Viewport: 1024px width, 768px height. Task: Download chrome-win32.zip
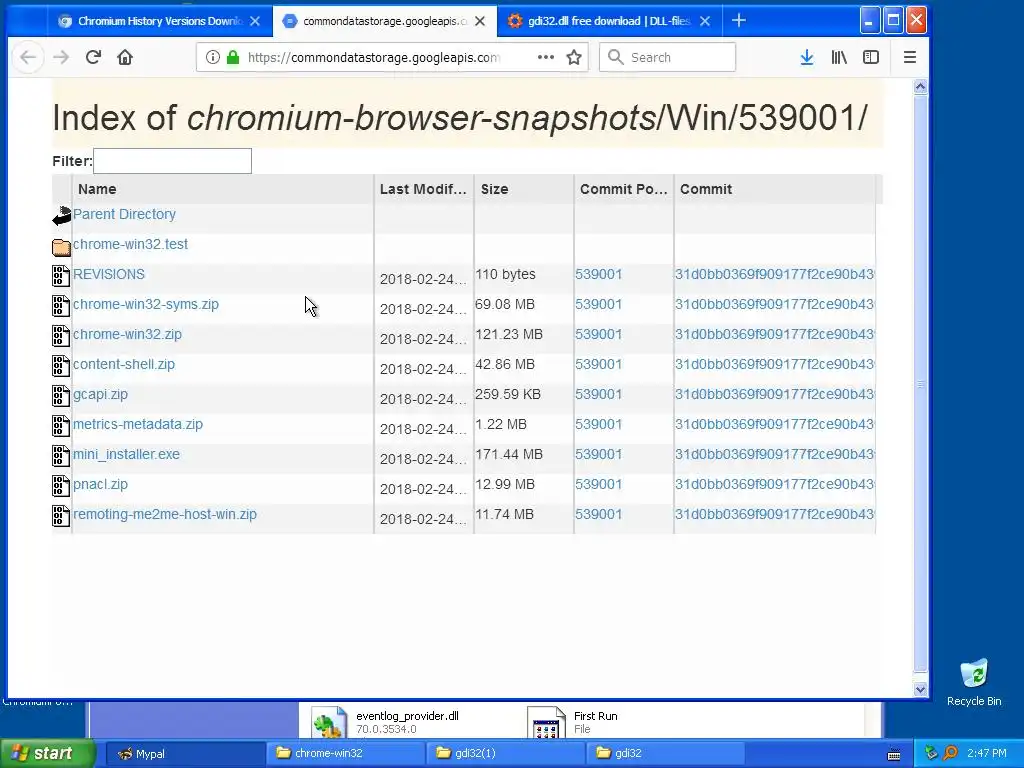[x=127, y=334]
